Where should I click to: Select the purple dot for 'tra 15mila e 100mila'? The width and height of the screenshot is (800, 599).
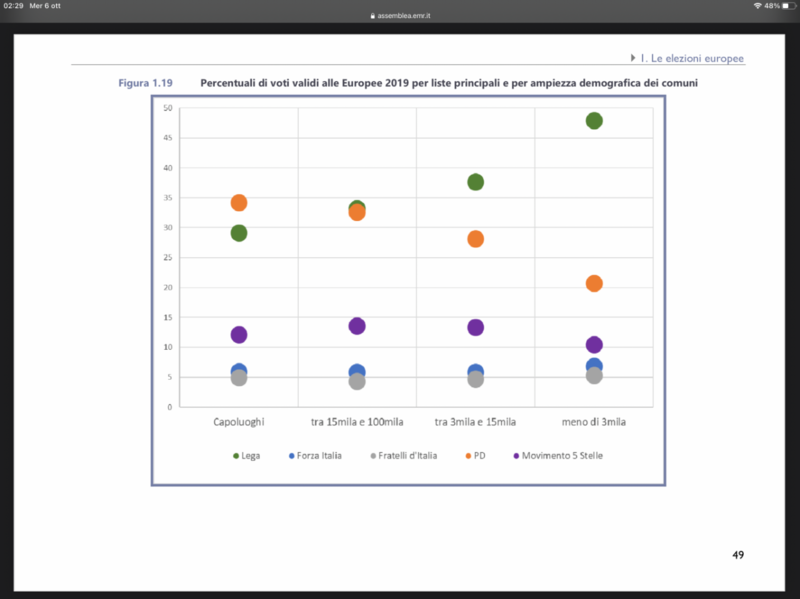tap(357, 326)
